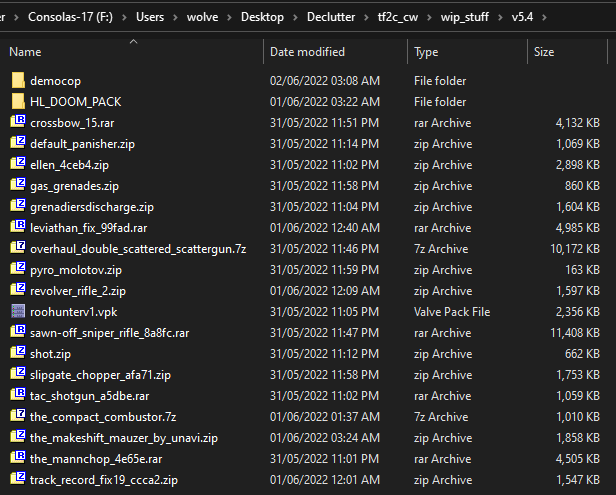The height and width of the screenshot is (495, 616).
Task: Expand the chevron after v5.4 breadcrumb
Action: tap(544, 17)
